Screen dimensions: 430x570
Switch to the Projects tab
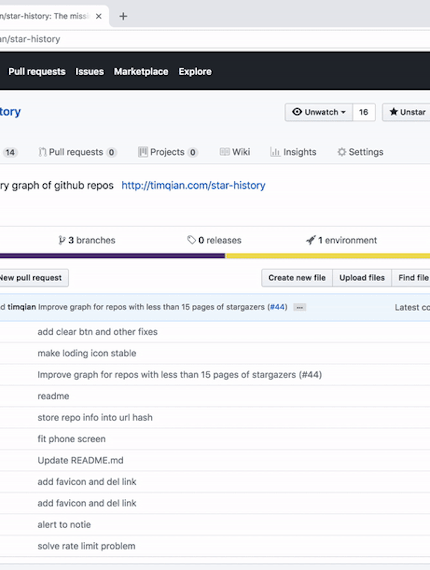click(168, 152)
